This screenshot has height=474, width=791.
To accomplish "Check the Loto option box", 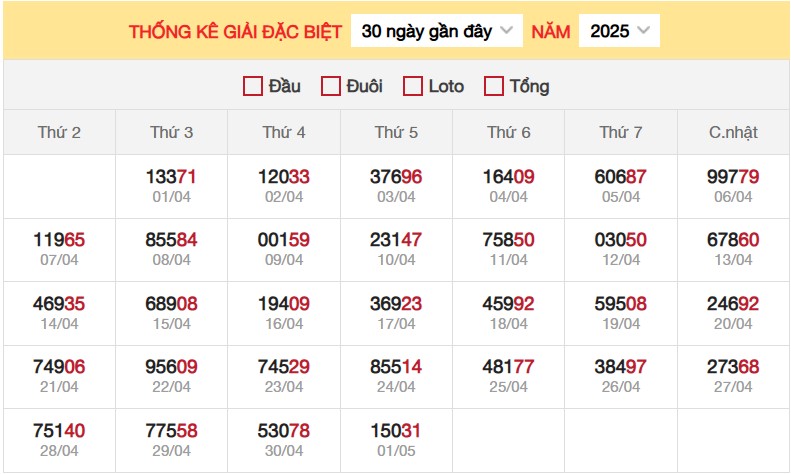I will pos(413,86).
